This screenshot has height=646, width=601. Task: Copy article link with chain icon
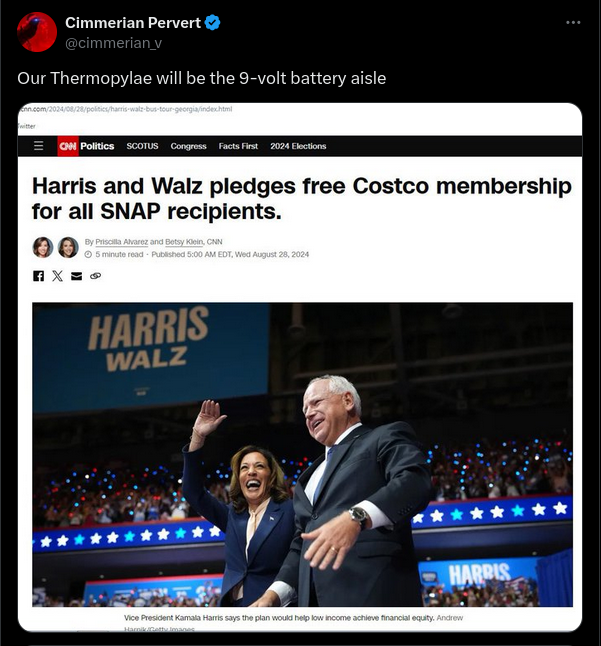(x=96, y=276)
